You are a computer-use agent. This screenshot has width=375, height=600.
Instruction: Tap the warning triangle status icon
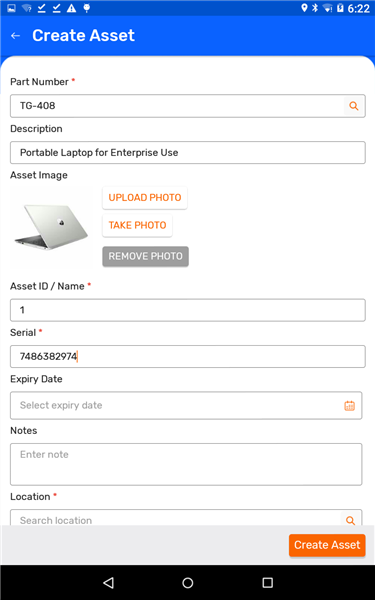[x=72, y=8]
